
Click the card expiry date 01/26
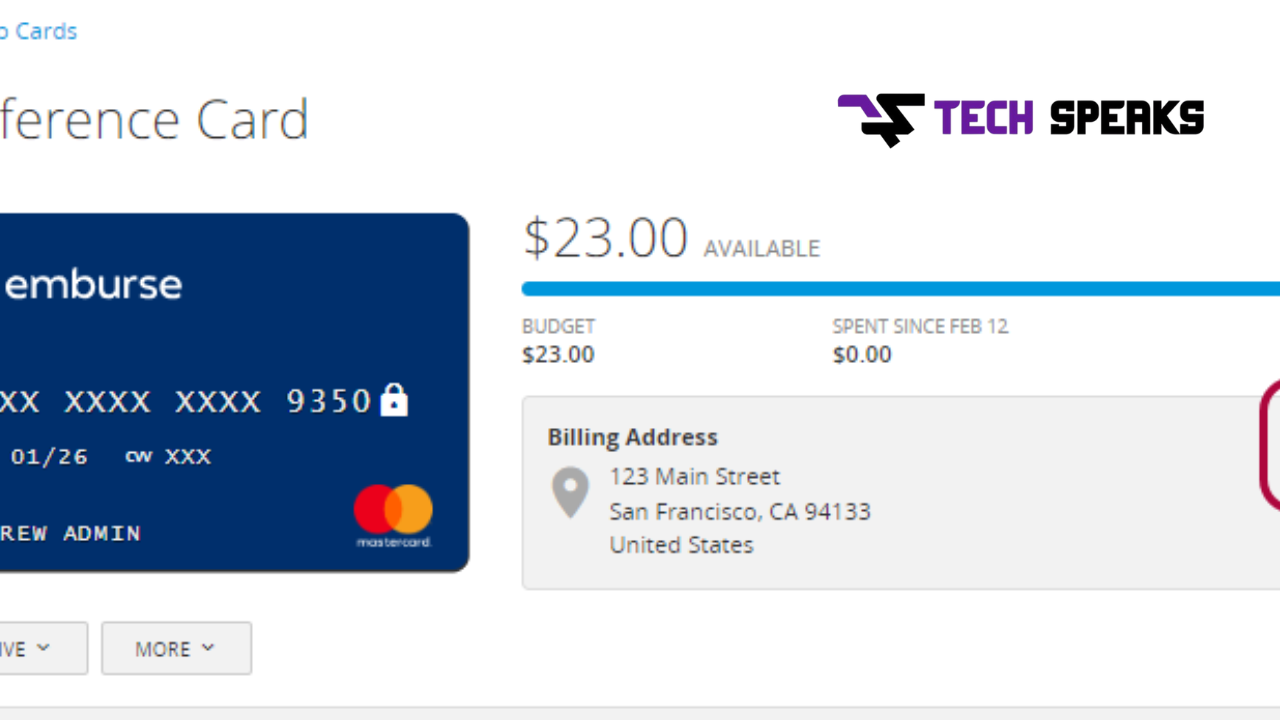point(49,457)
